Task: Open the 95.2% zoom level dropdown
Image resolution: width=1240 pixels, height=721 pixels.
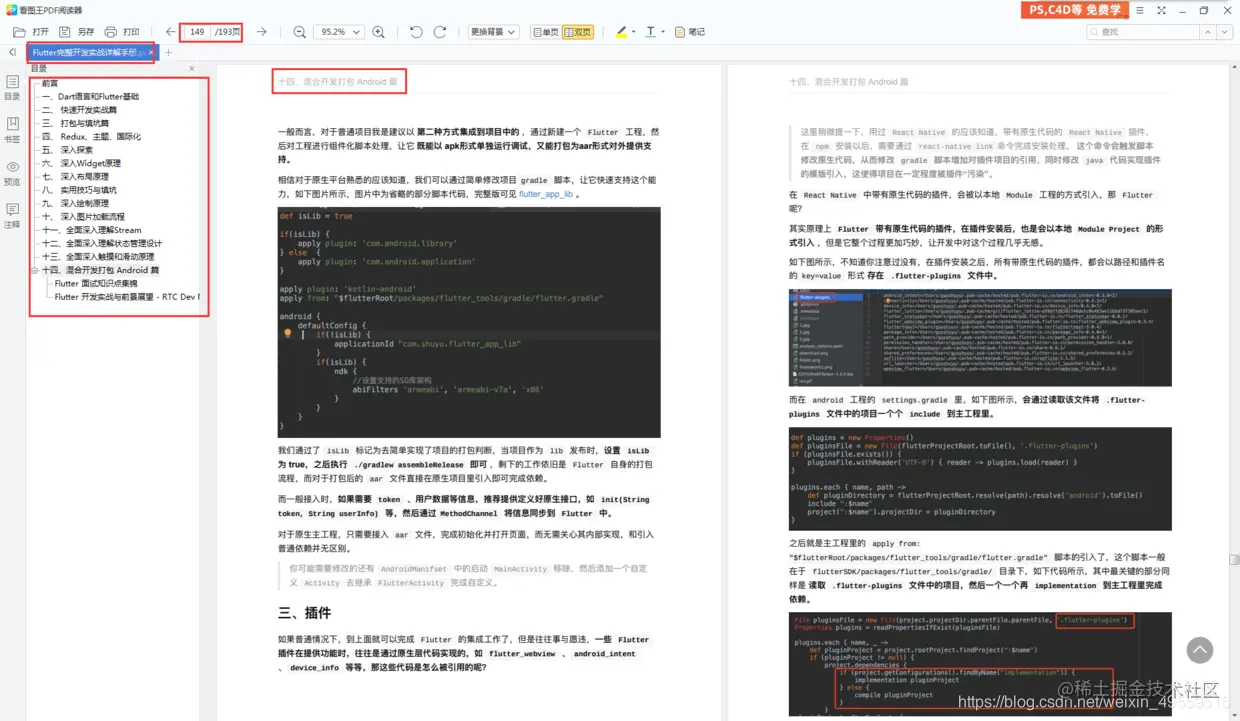Action: 338,32
